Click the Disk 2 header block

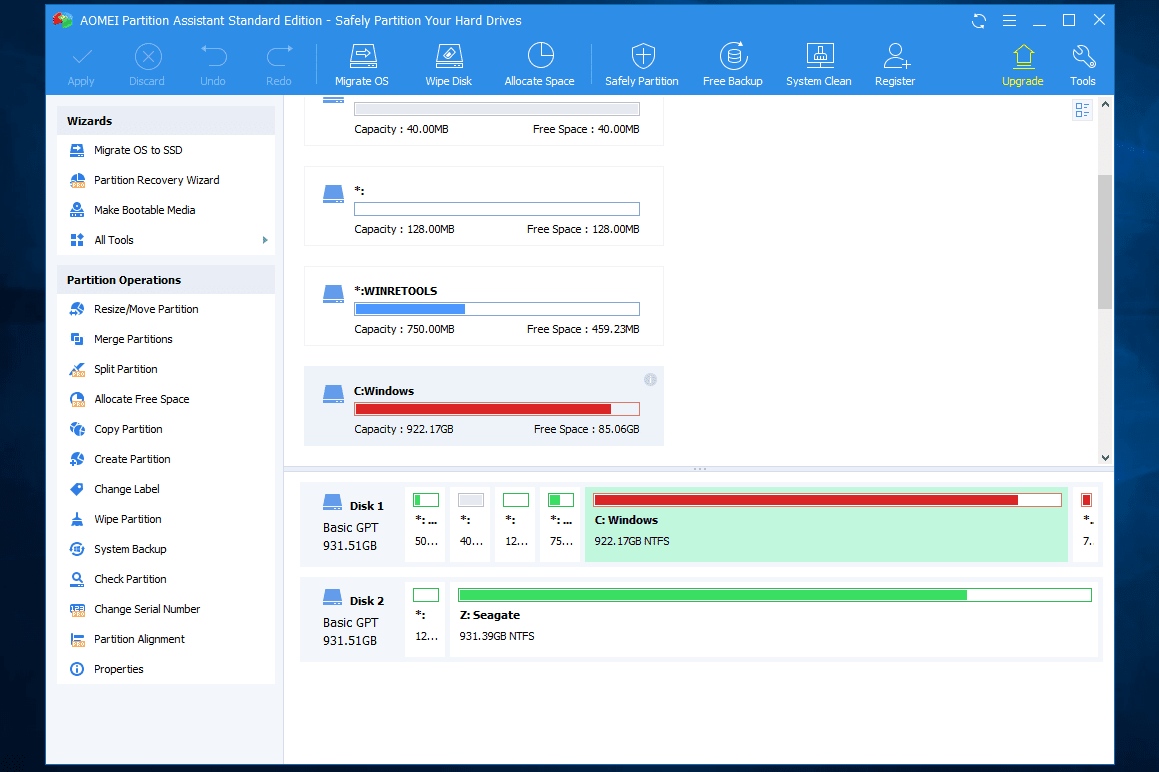click(x=353, y=620)
